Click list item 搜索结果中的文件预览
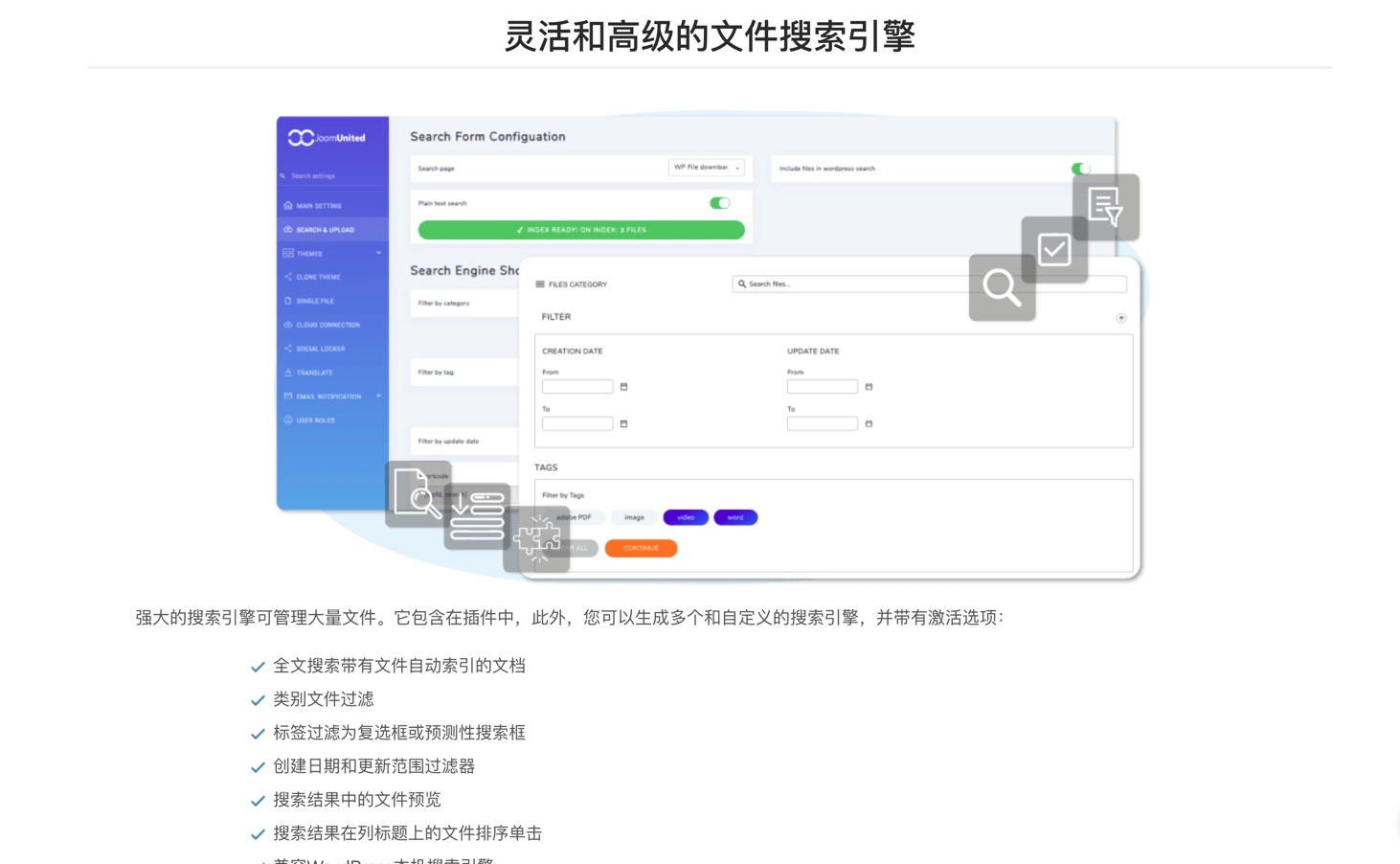 pos(357,800)
